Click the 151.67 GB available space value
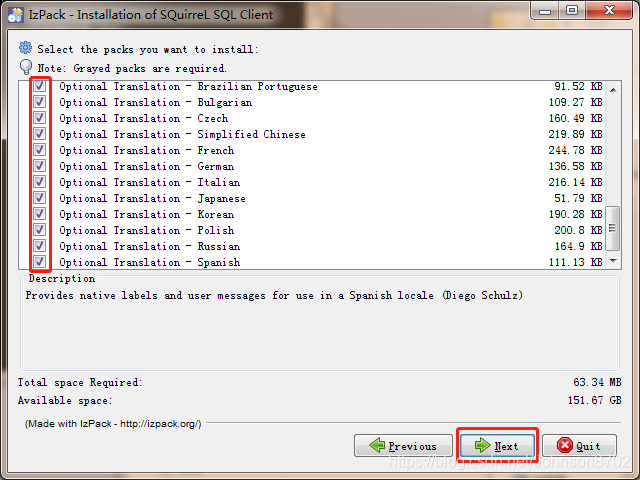Screen dimensions: 640x480 [594, 400]
